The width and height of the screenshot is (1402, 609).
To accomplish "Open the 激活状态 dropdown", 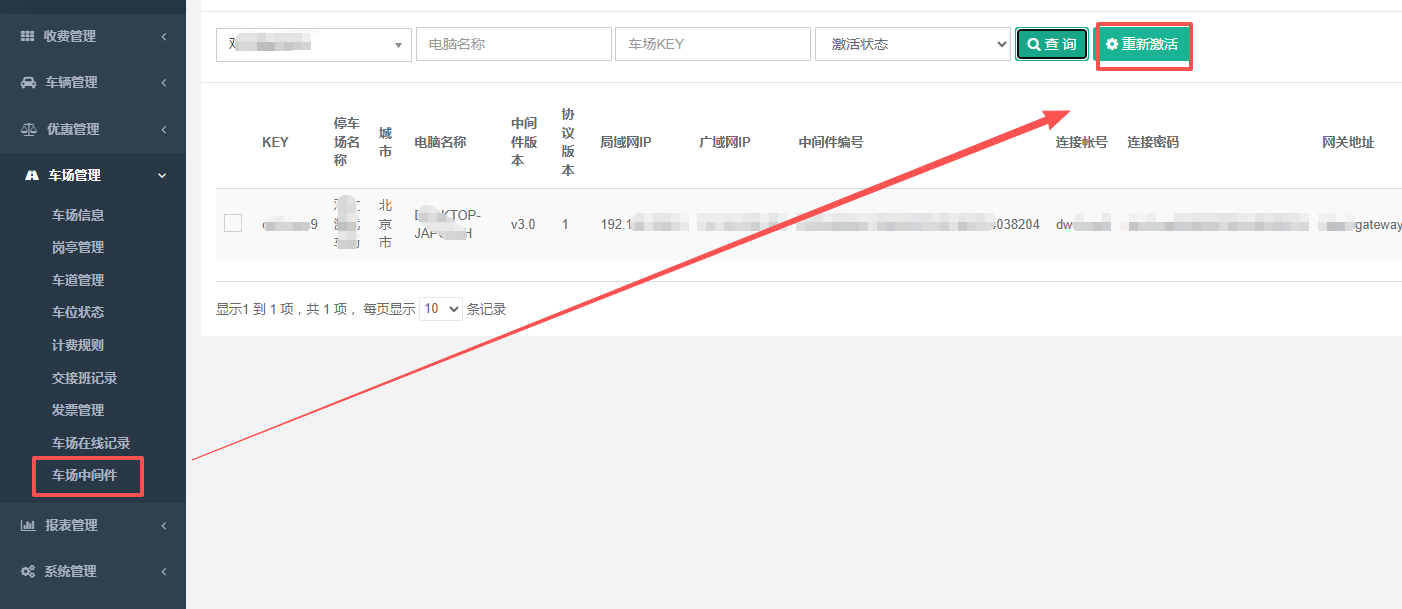I will click(x=913, y=44).
